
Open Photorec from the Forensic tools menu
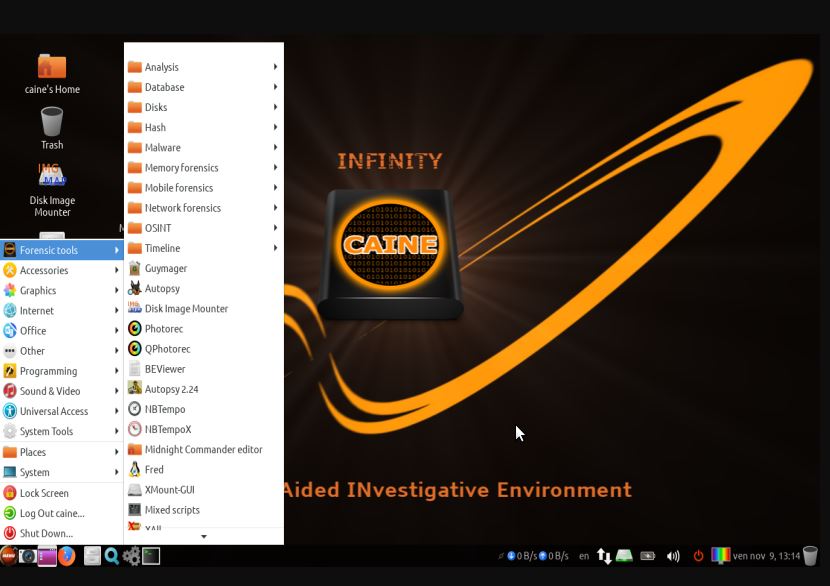pyautogui.click(x=204, y=329)
